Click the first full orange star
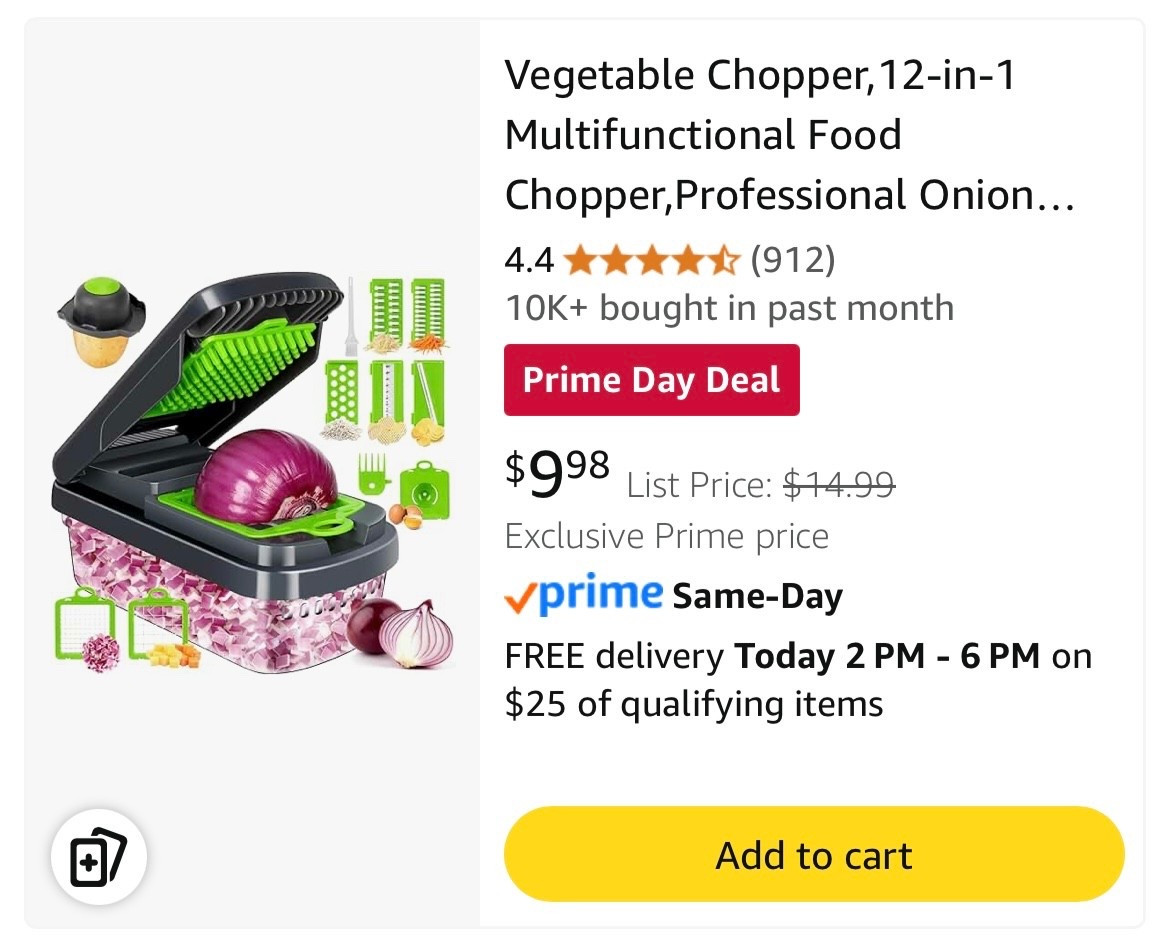 point(580,260)
